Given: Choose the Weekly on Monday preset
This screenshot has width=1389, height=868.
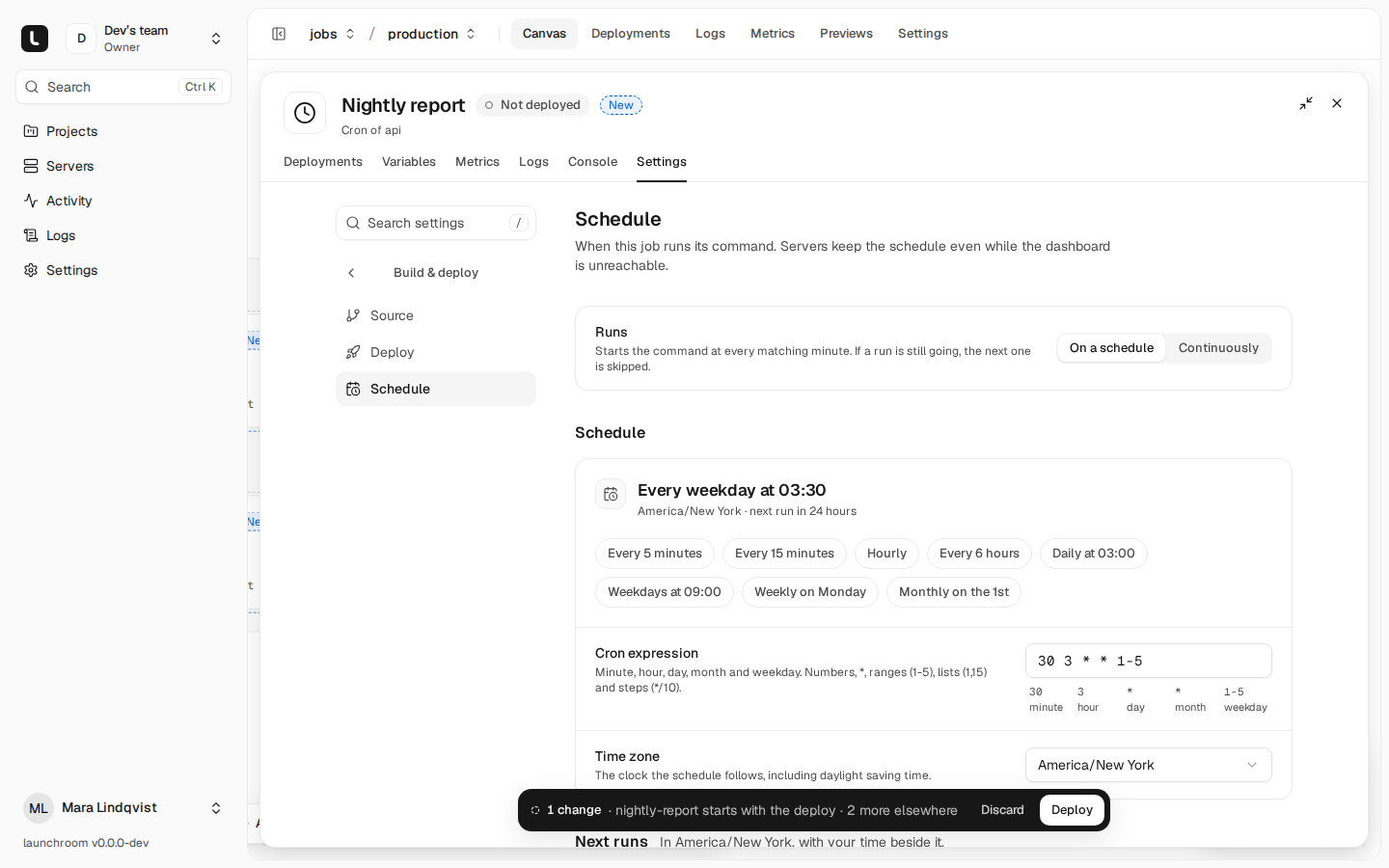Looking at the screenshot, I should 810,592.
